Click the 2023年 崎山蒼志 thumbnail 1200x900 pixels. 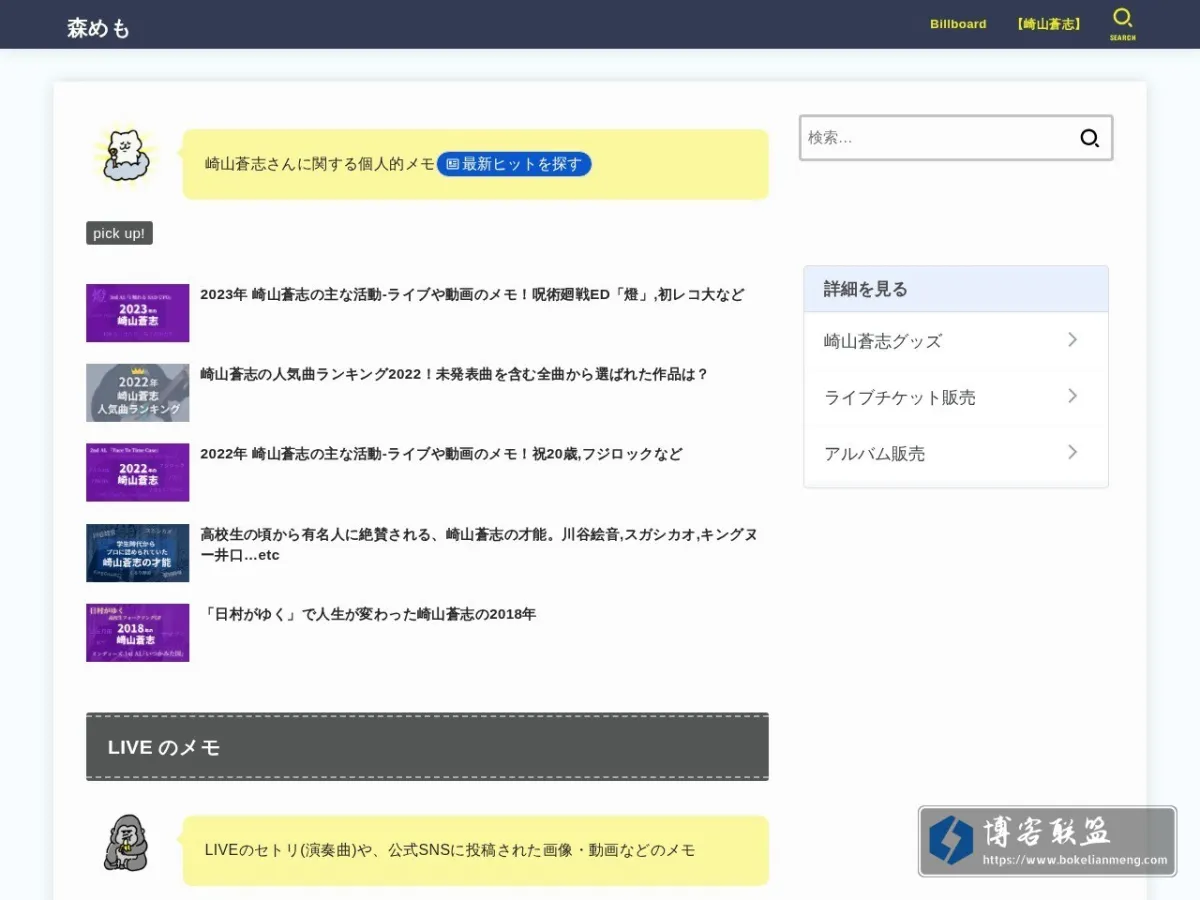coord(137,313)
